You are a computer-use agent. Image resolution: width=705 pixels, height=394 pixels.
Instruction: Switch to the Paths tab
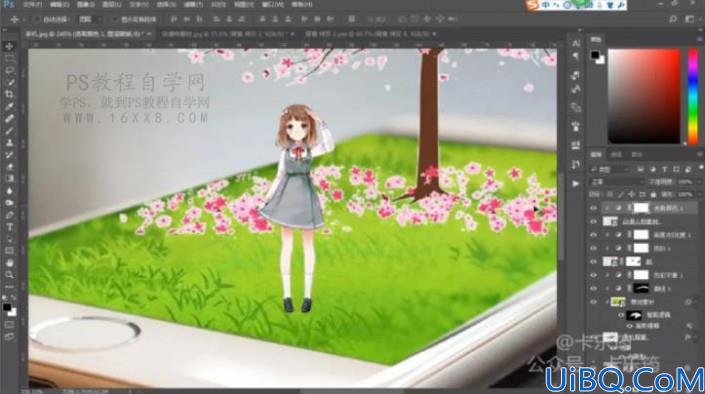click(x=637, y=155)
